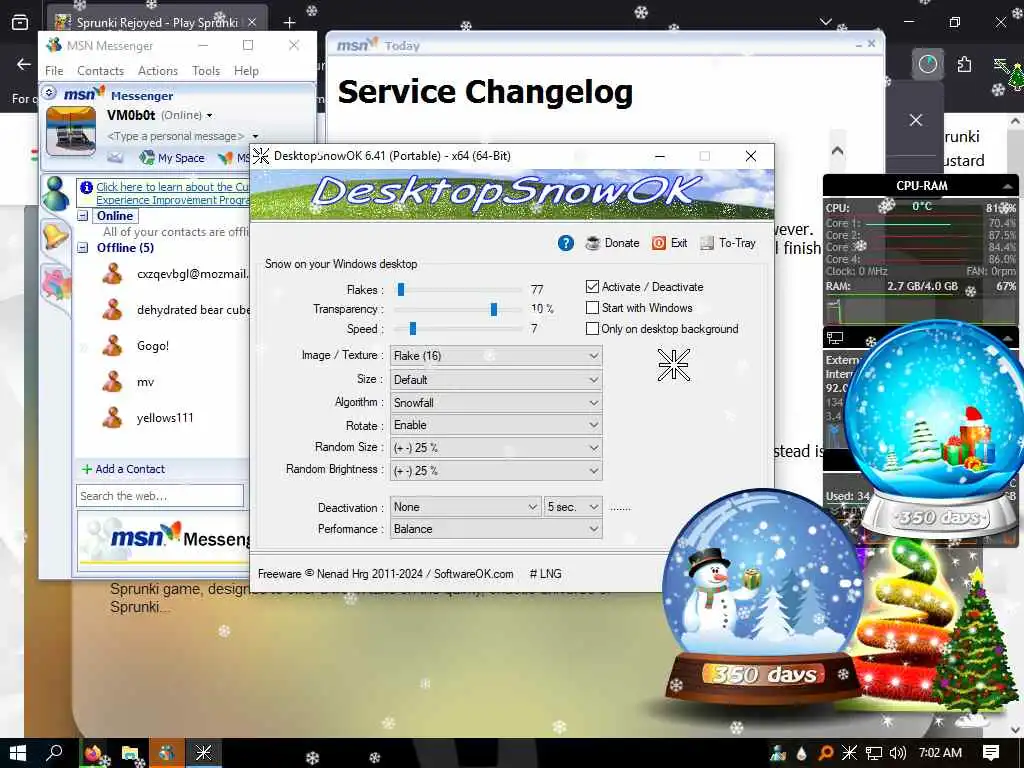Select the Sprunki Rejoyed browser tab
The height and width of the screenshot is (768, 1024).
(157, 22)
